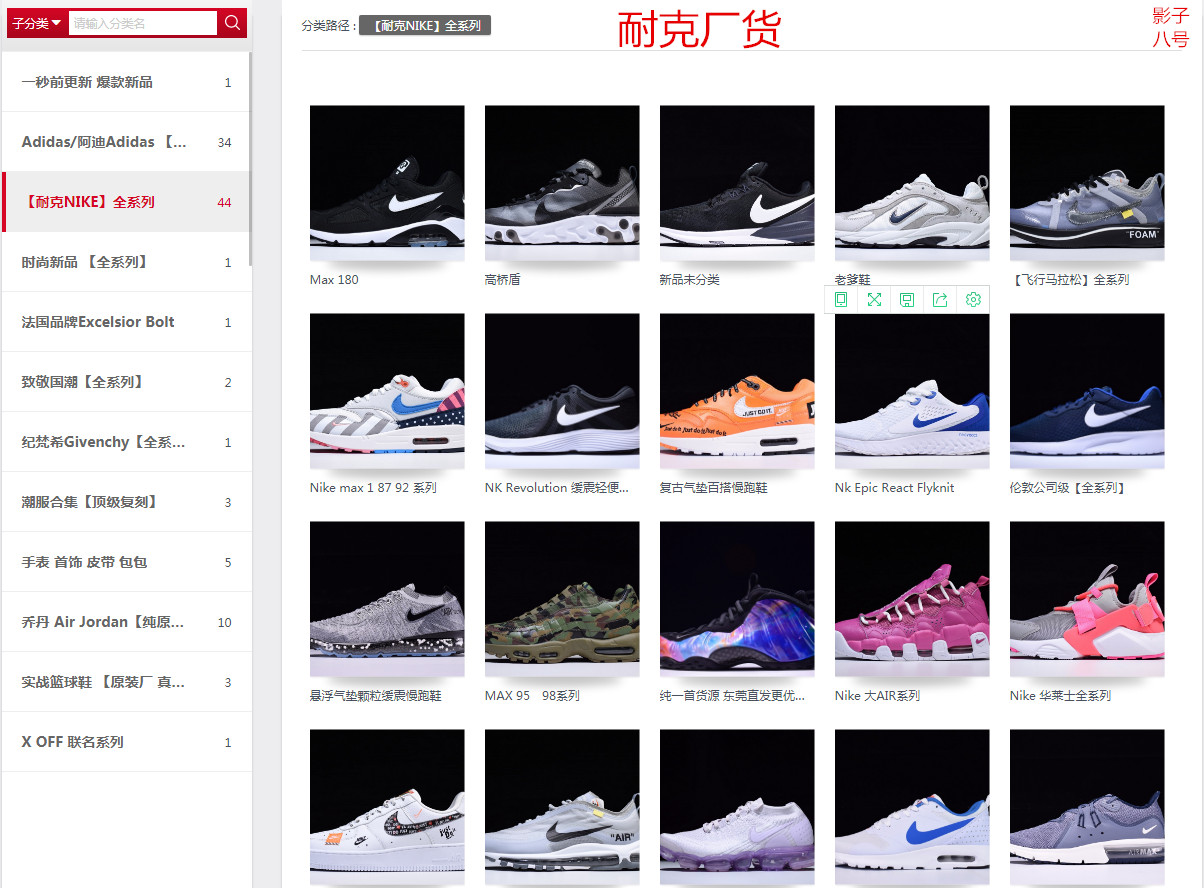
Task: Open X OFF 联名系列 category
Action: pos(126,742)
